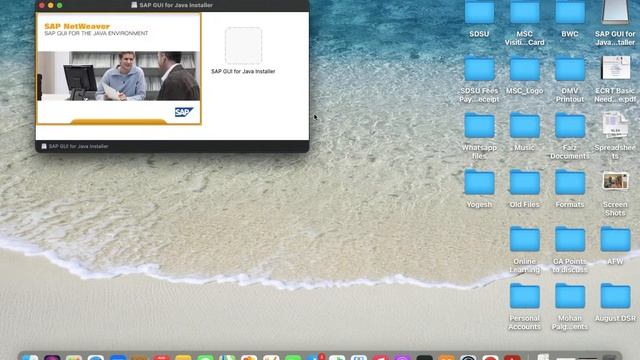The height and width of the screenshot is (360, 640).
Task: Zoom the installer window with the green button
Action: pyautogui.click(x=60, y=5)
